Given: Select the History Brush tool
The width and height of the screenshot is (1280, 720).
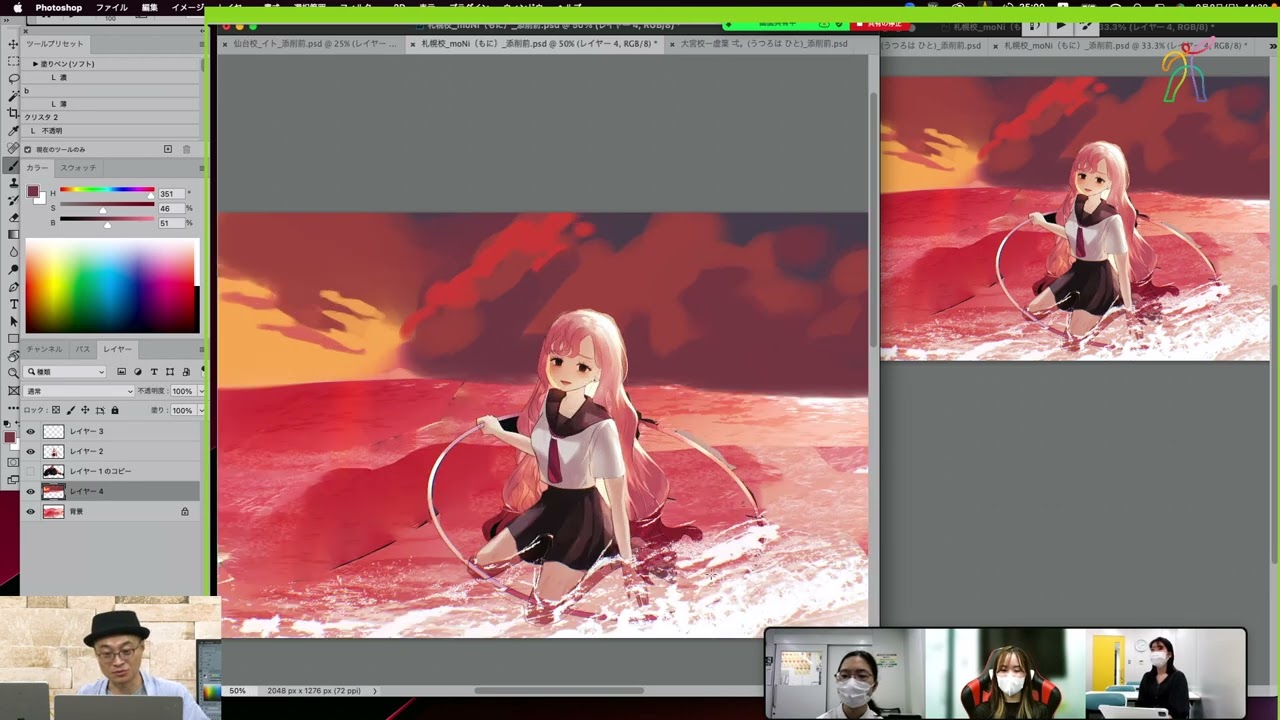Looking at the screenshot, I should point(13,200).
